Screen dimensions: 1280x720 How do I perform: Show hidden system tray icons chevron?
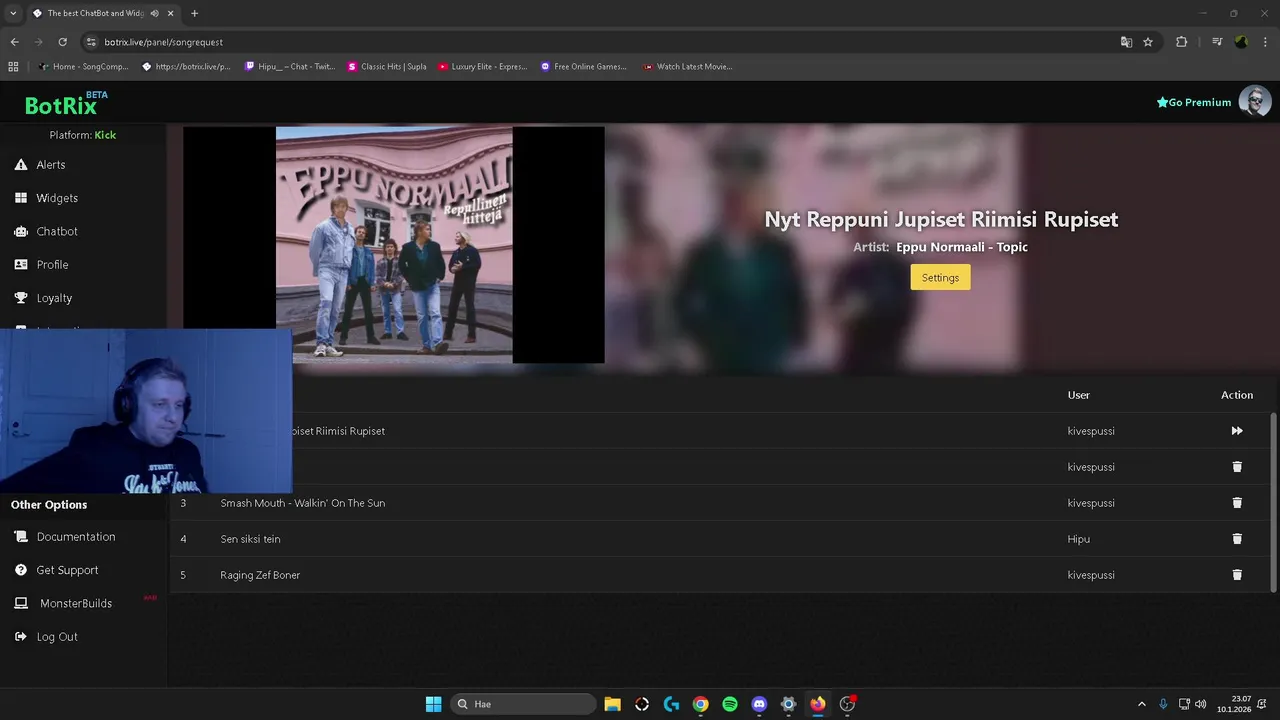[x=1142, y=704]
